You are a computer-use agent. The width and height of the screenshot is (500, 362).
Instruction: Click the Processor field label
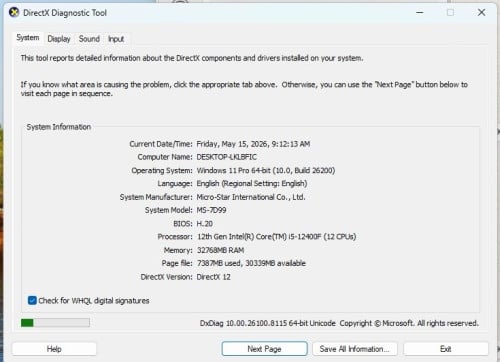click(175, 237)
